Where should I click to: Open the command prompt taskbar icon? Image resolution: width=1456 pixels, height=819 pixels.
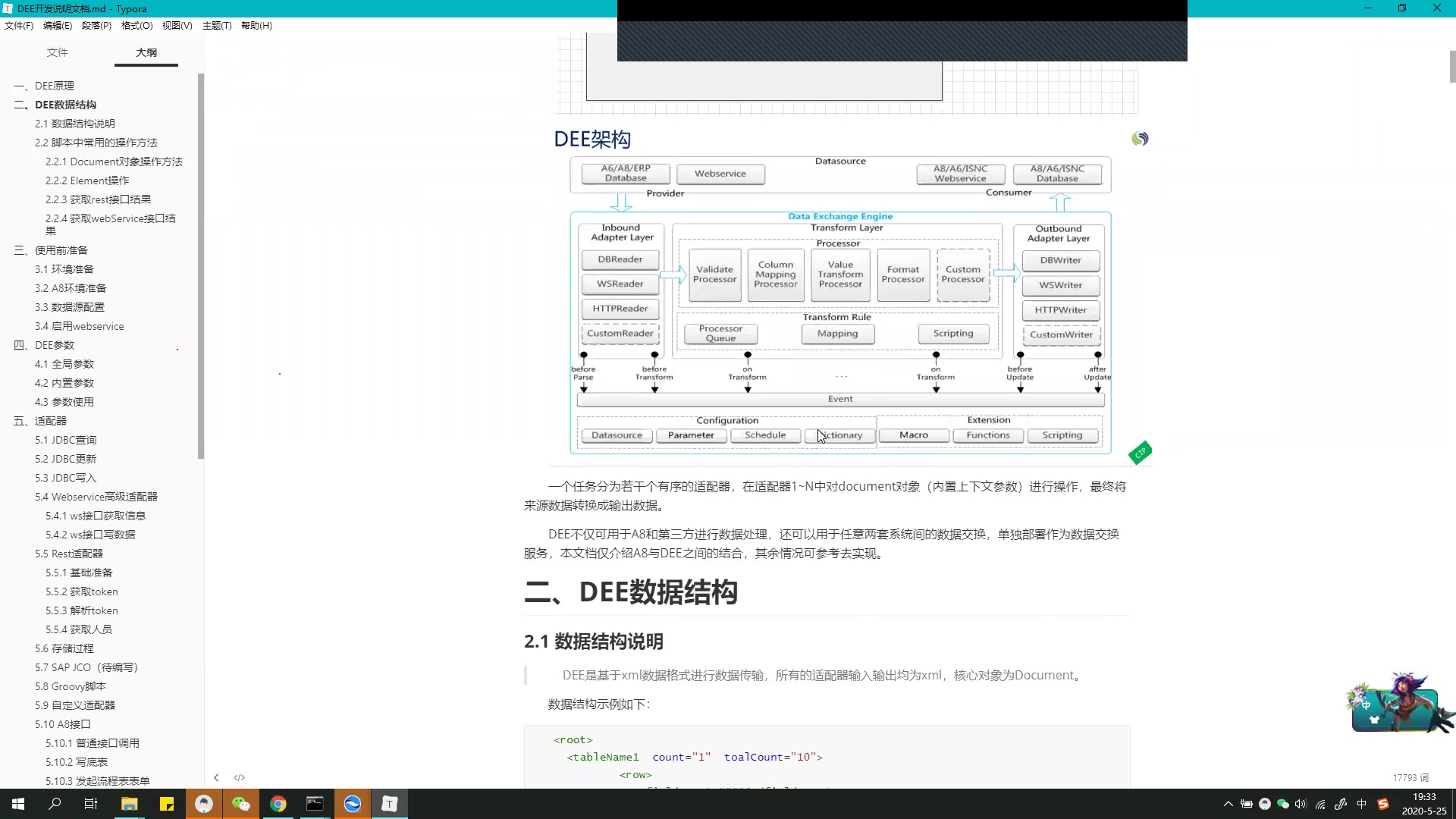coord(315,804)
